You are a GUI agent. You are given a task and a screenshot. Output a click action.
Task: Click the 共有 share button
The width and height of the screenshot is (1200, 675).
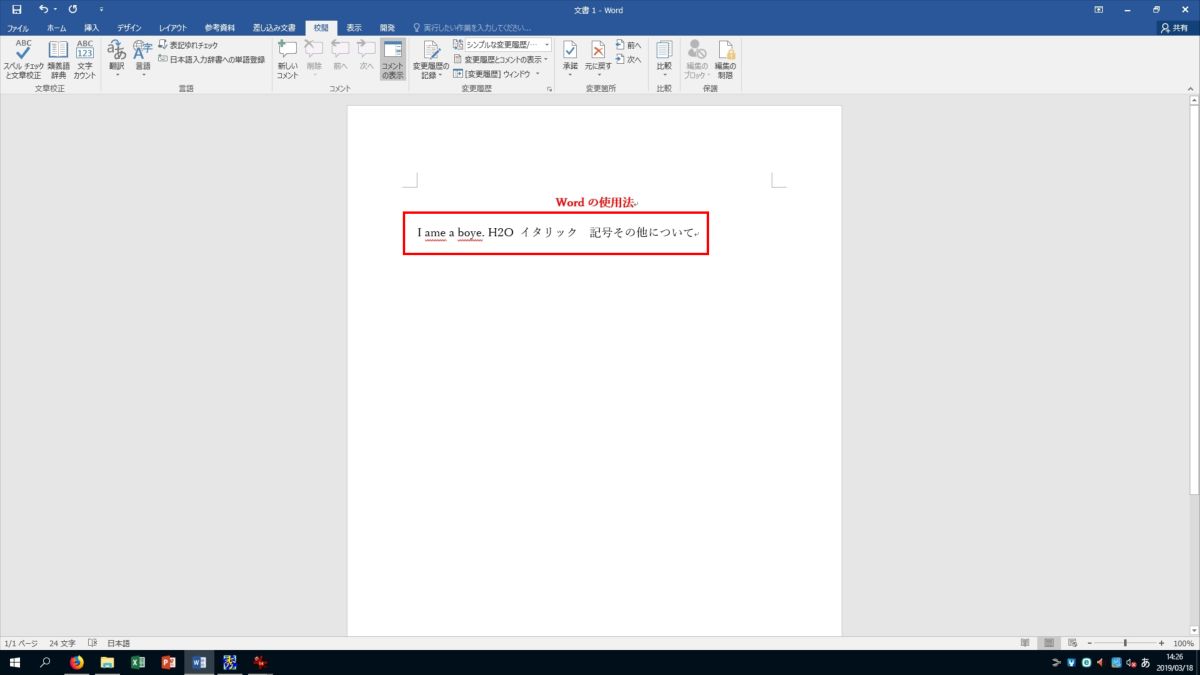1176,28
